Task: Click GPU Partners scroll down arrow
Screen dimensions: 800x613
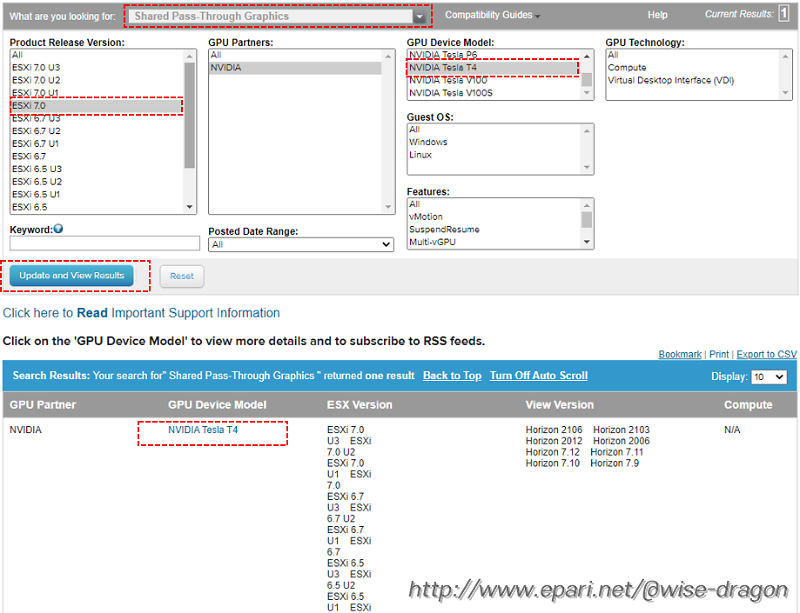Action: coord(388,207)
